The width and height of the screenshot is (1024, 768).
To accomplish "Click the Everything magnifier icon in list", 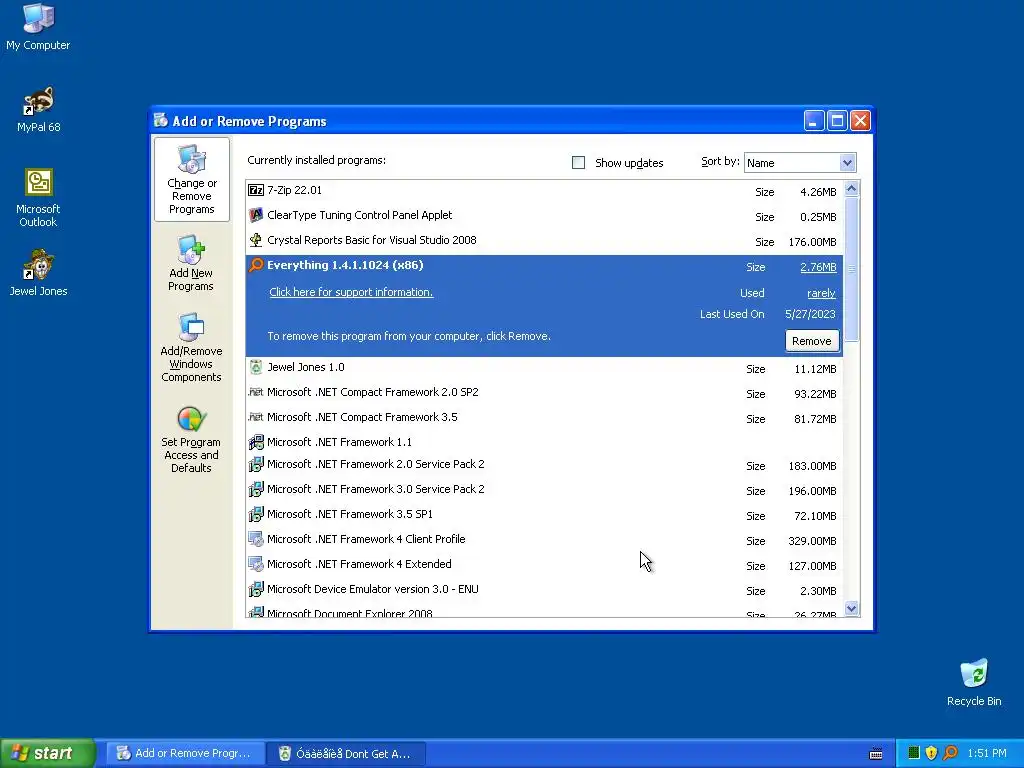I will click(256, 265).
